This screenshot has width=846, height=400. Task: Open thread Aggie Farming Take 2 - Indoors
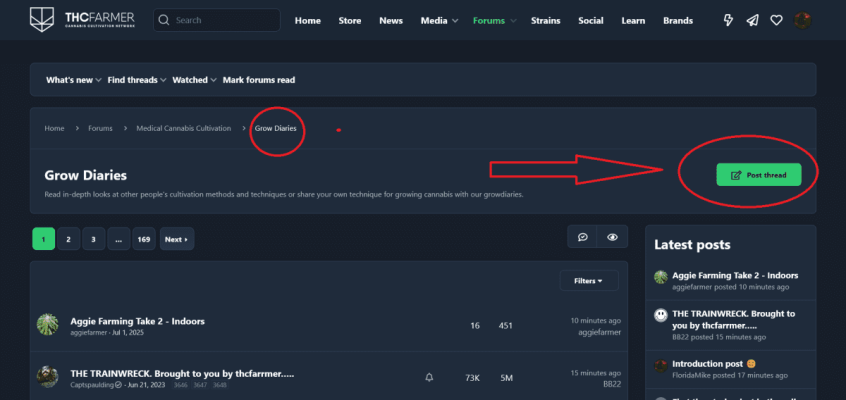click(138, 321)
